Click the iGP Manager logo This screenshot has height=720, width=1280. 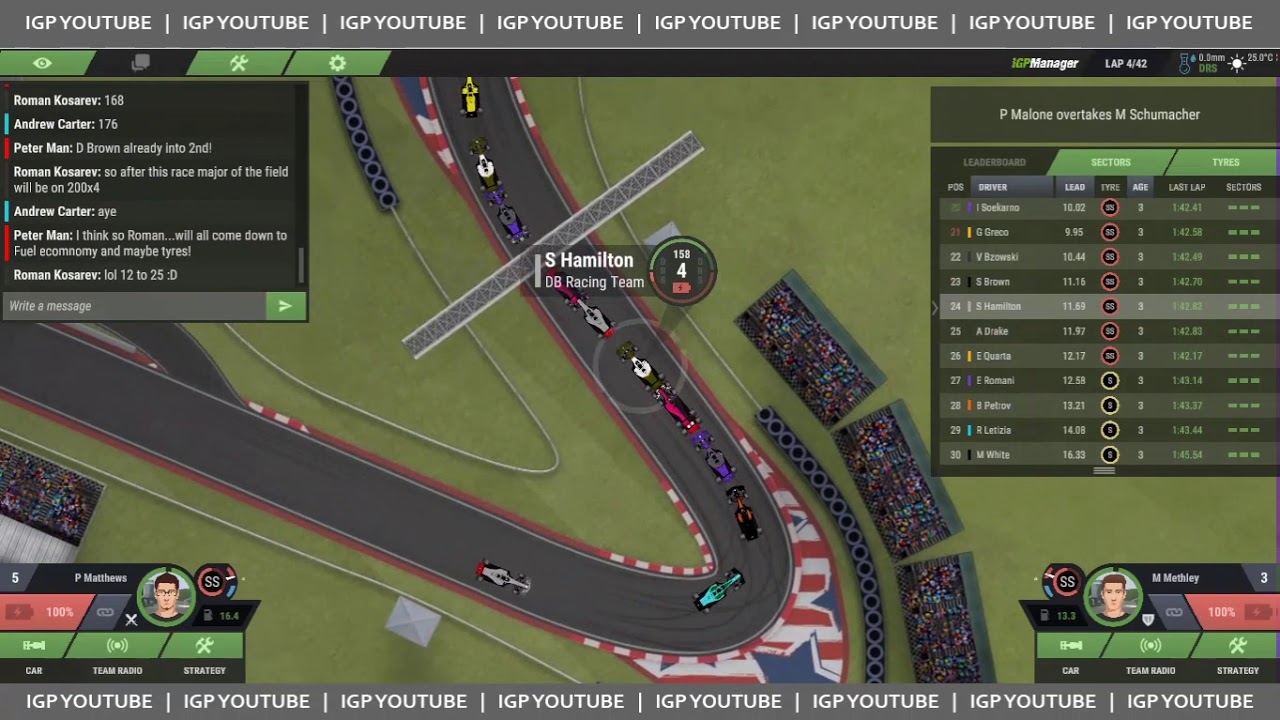[x=1044, y=63]
